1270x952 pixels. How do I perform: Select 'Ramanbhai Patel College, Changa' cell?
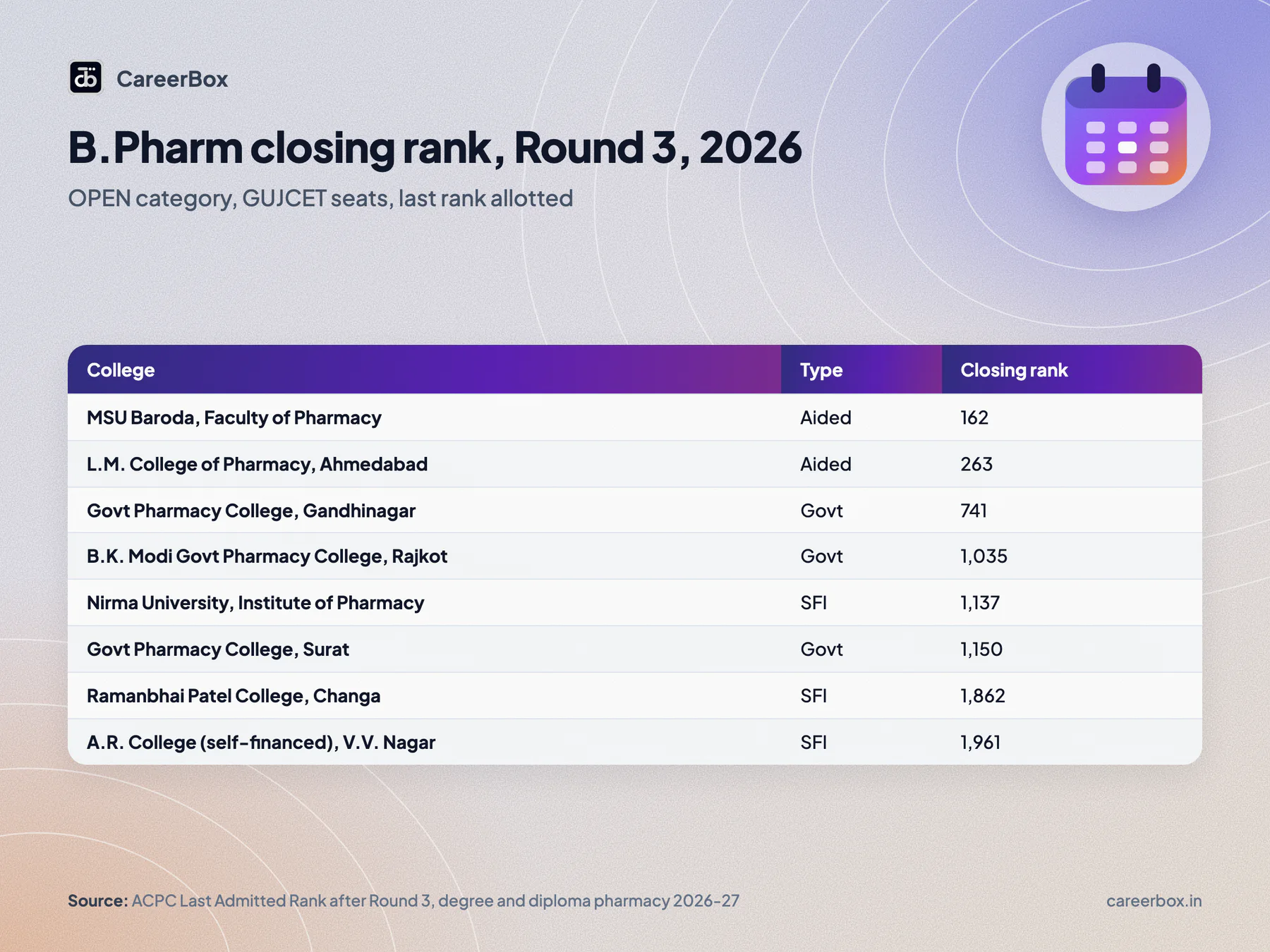pos(234,696)
